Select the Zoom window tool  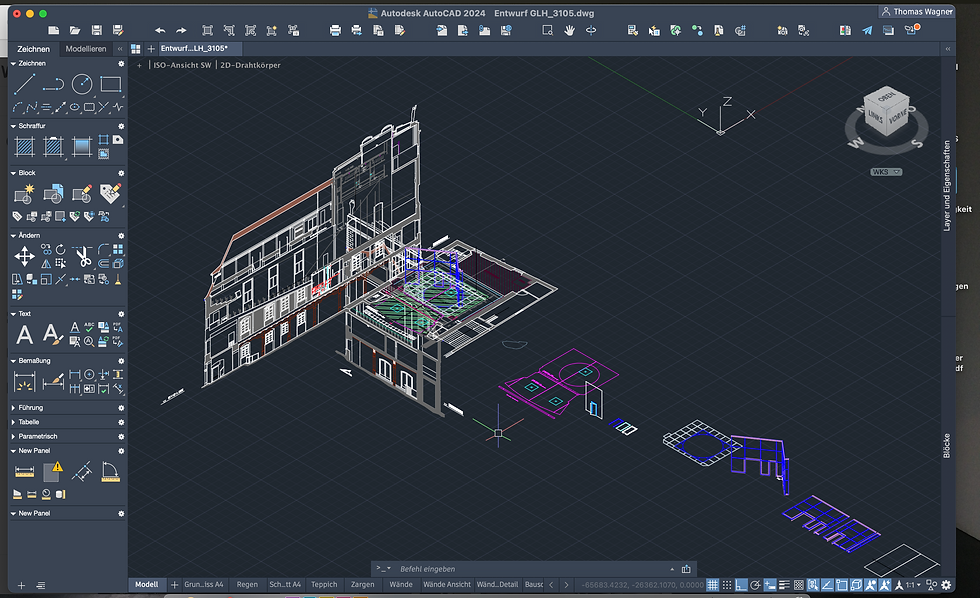pyautogui.click(x=548, y=30)
